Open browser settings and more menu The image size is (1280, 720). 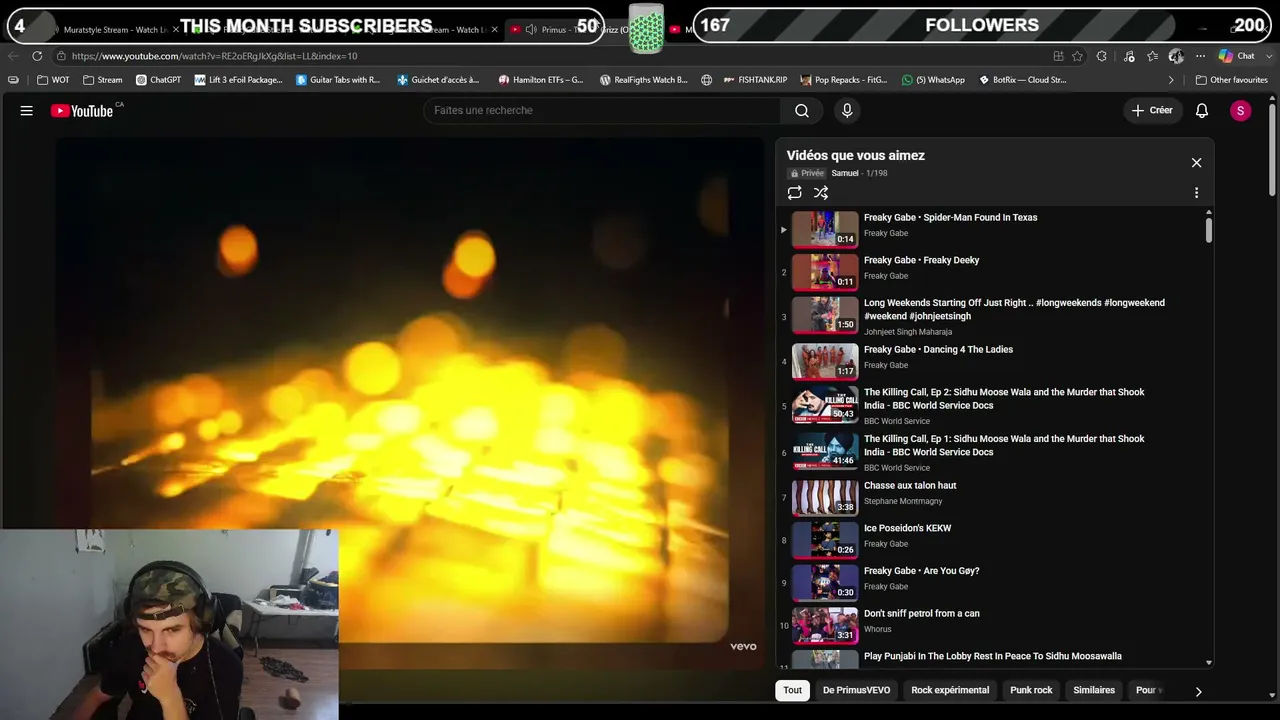pos(1199,56)
